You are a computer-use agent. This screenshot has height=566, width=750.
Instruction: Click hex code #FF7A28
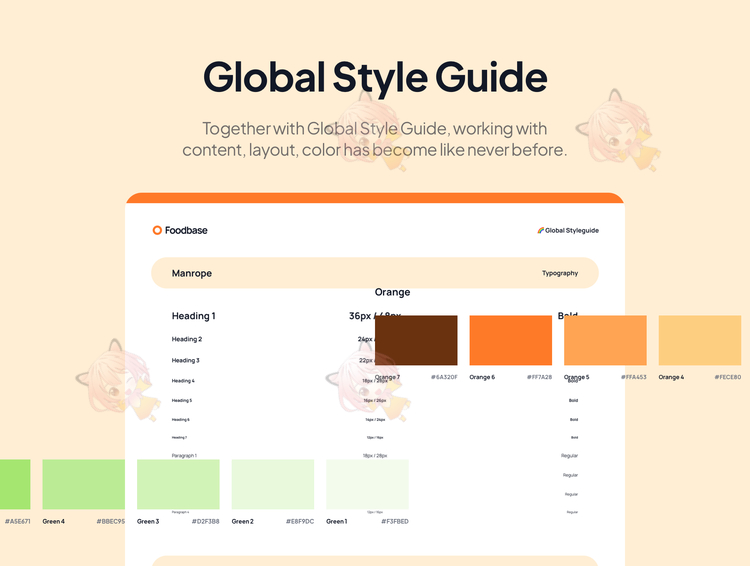pyautogui.click(x=540, y=377)
